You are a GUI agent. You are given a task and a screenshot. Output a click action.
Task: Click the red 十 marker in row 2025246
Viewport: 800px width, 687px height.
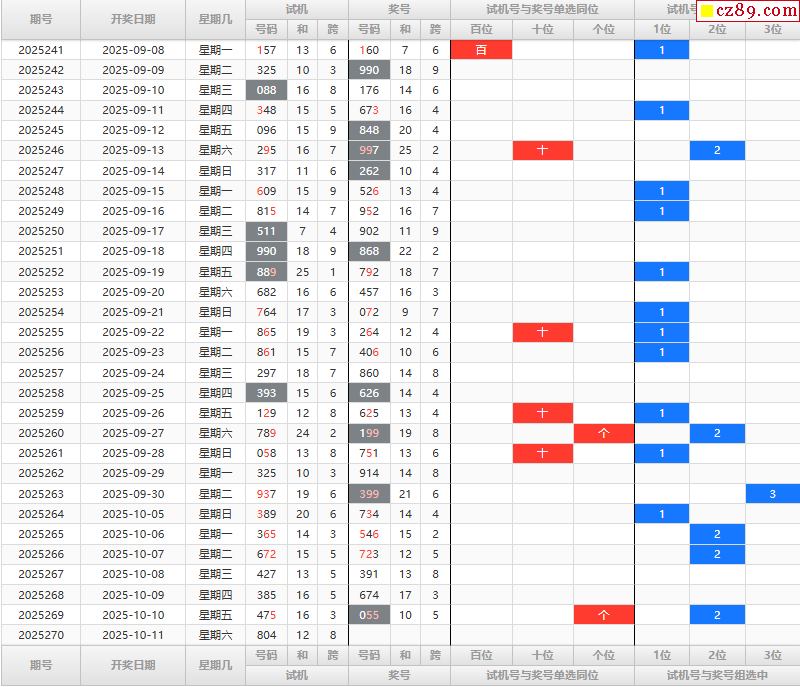click(543, 151)
